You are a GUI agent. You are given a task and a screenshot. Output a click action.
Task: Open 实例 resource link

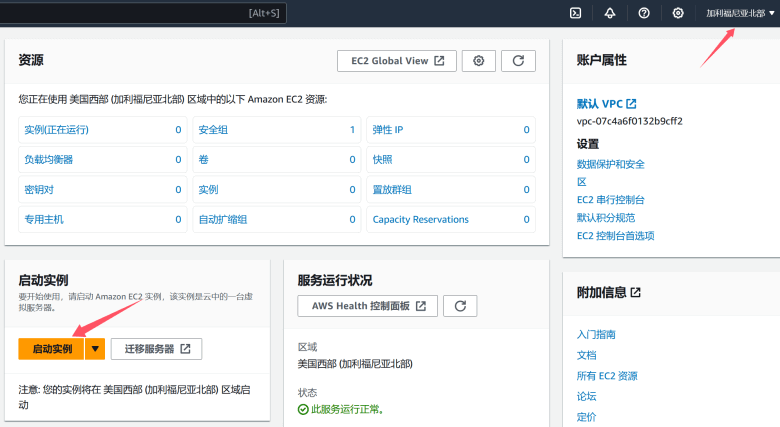[x=208, y=190]
